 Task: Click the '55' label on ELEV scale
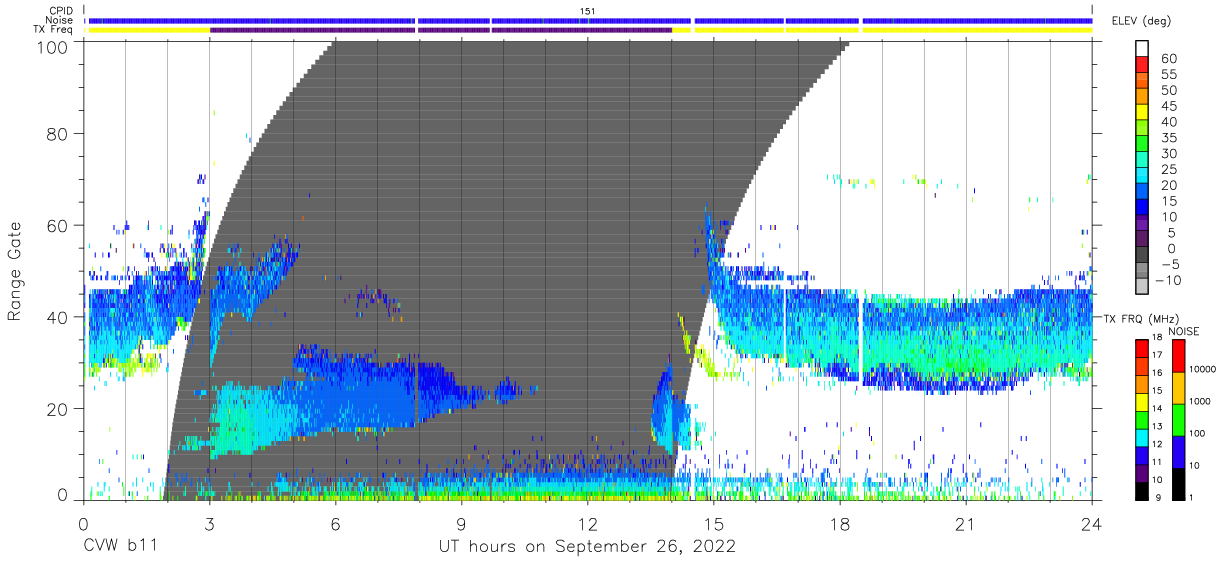(1168, 75)
